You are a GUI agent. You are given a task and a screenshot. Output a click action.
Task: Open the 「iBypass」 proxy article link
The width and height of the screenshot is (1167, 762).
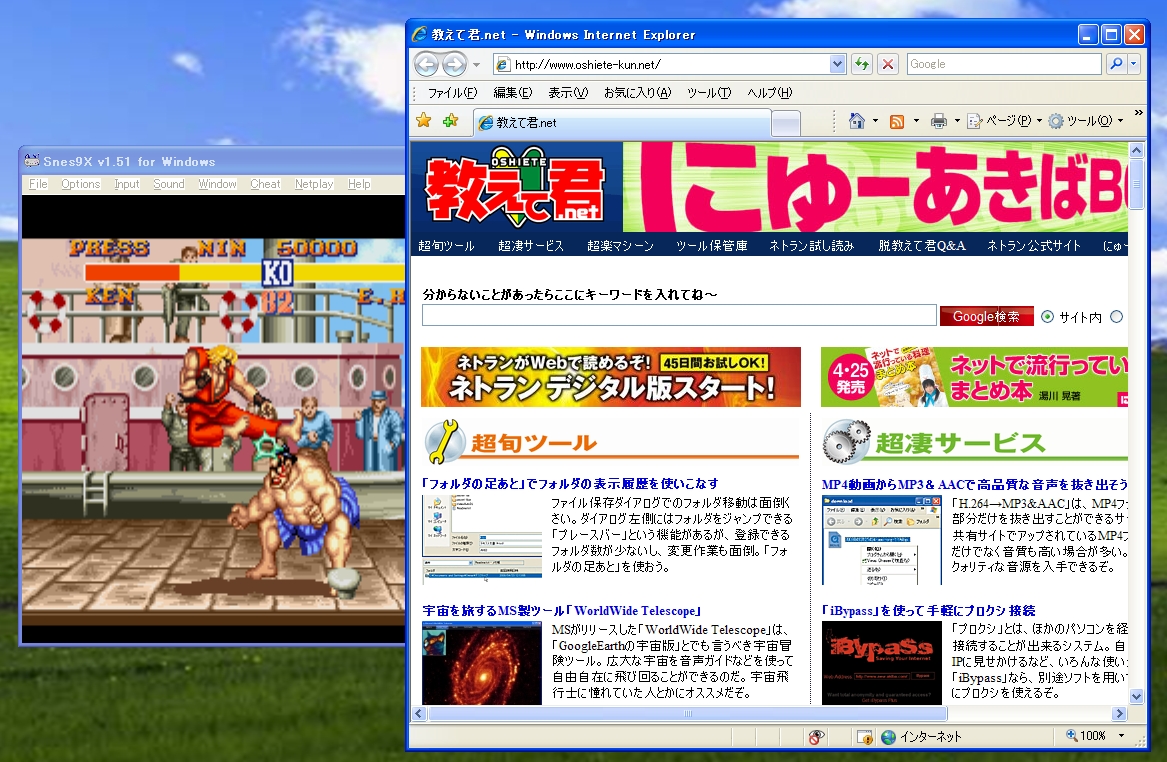point(928,611)
